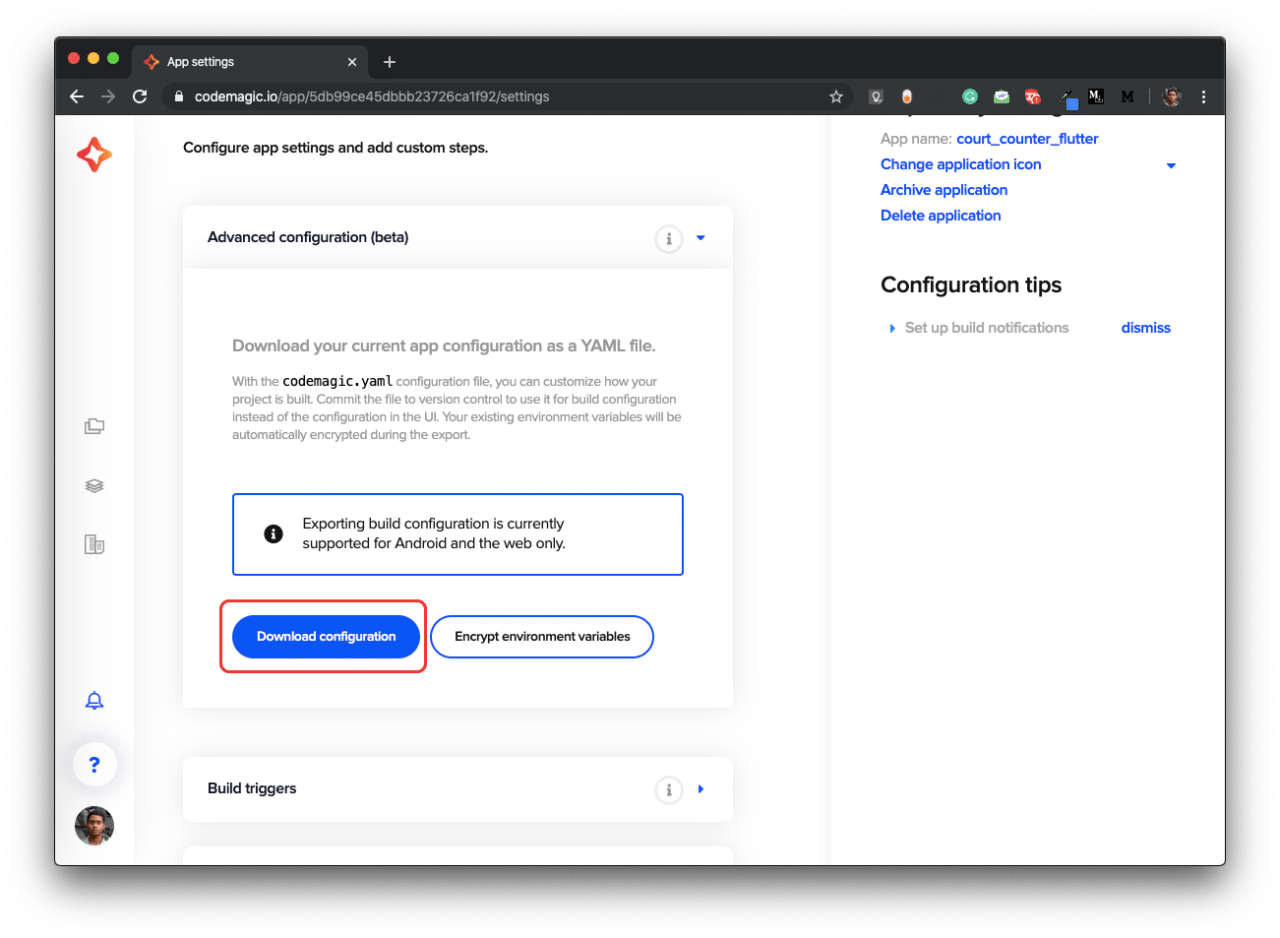Open the green envelope extension icon
The height and width of the screenshot is (938, 1280).
[1001, 97]
